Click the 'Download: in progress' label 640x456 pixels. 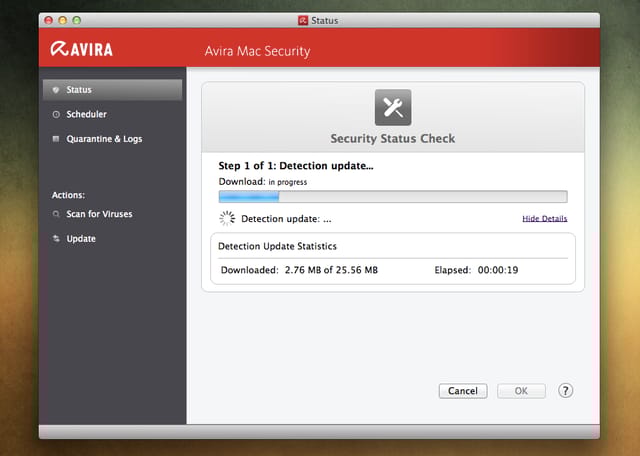point(263,182)
